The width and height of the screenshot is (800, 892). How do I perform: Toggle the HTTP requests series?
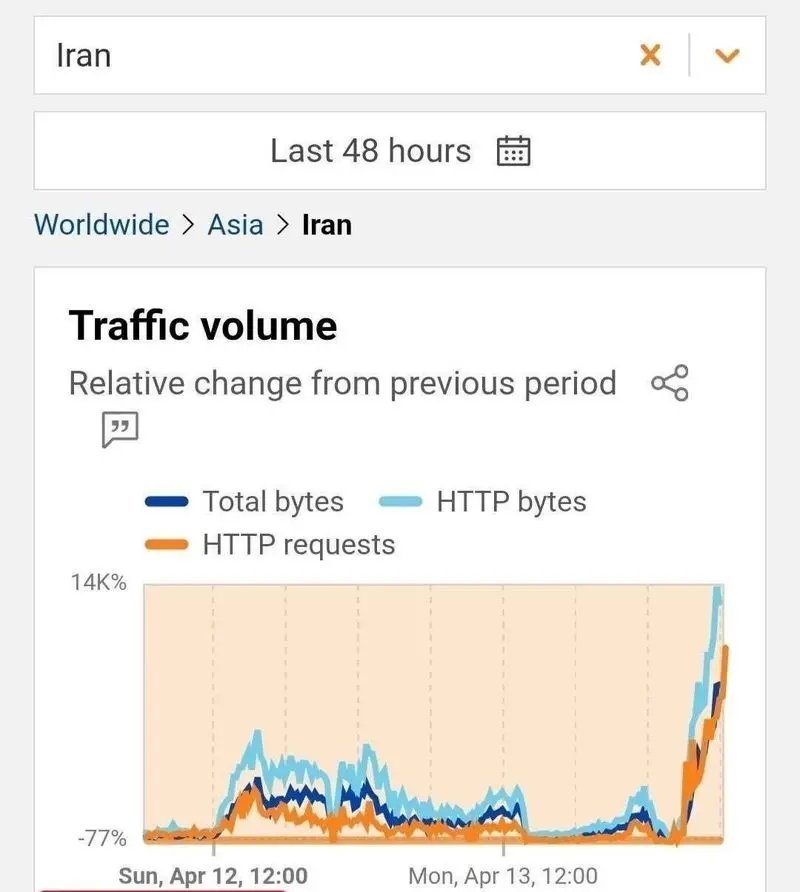(298, 545)
